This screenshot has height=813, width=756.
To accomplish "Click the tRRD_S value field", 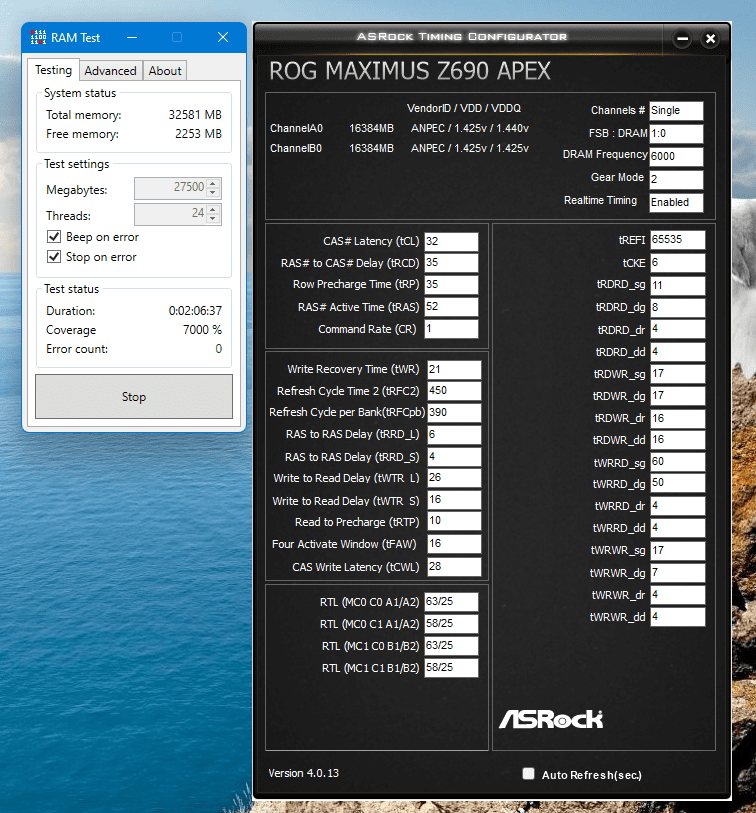I will click(x=454, y=457).
